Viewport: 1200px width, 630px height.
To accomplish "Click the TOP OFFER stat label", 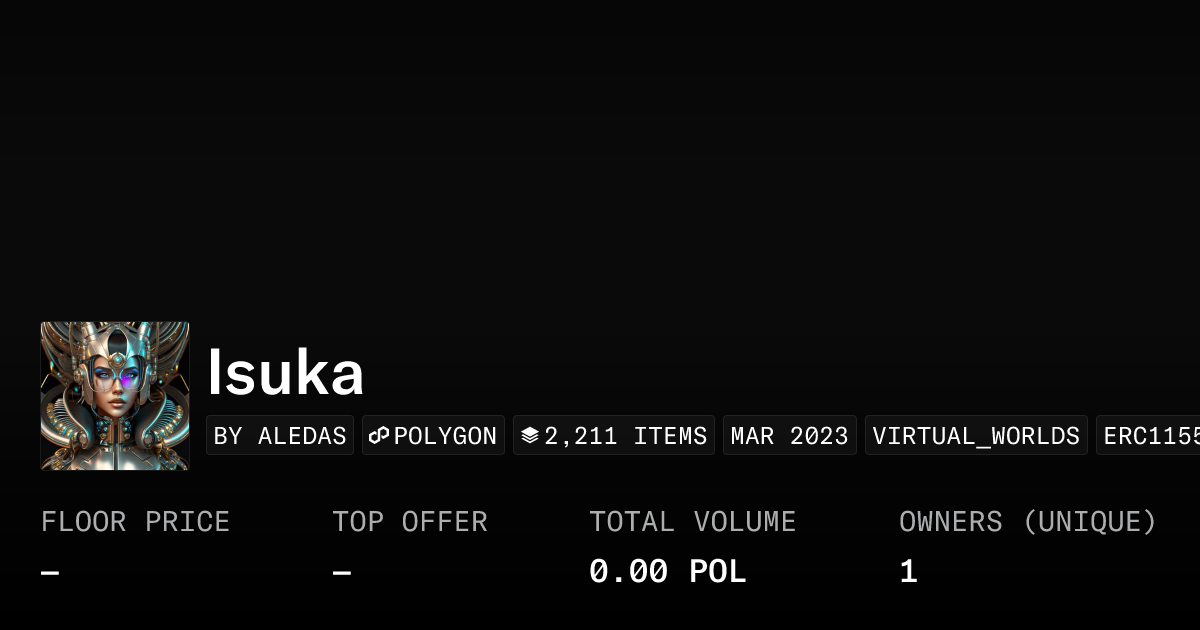I will point(410,521).
